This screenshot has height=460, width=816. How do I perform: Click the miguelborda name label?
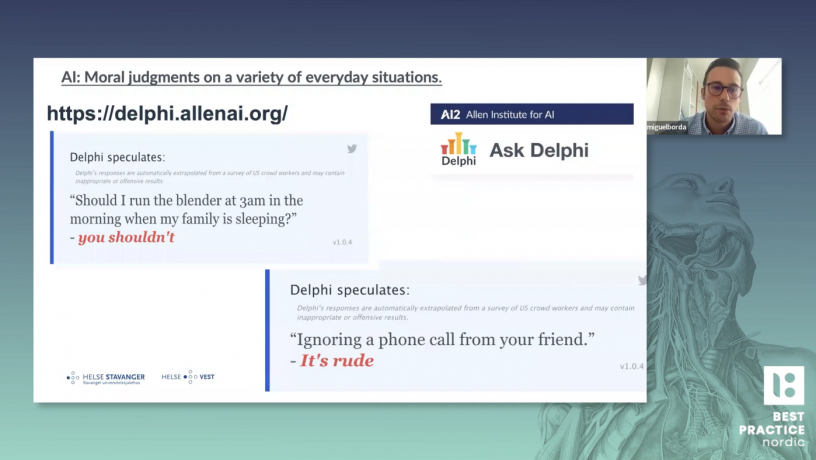click(x=666, y=127)
